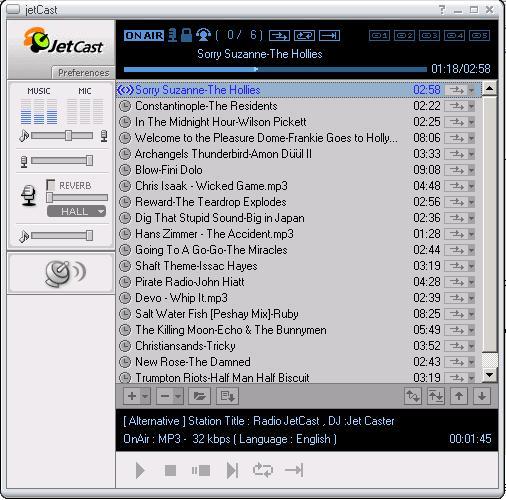Screen dimensions: 506x500
Task: Click the listener headset icon in display
Action: coord(203,35)
